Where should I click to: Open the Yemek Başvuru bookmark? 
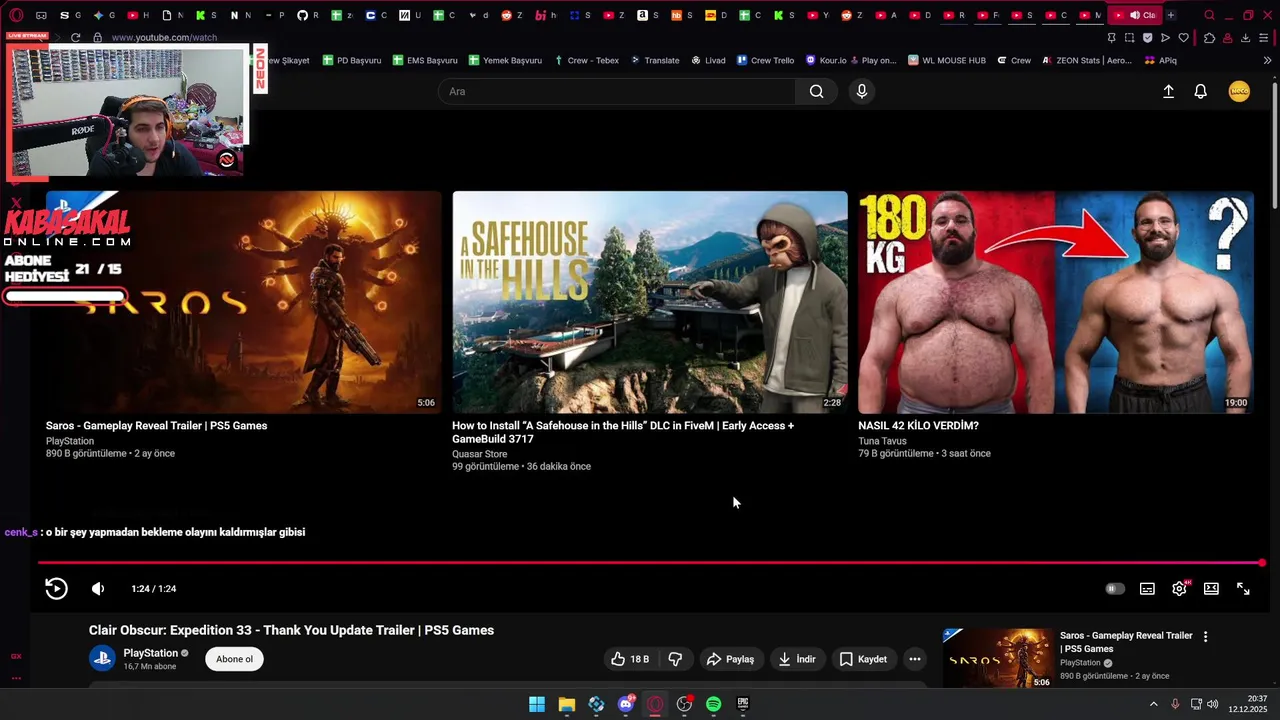(x=504, y=60)
